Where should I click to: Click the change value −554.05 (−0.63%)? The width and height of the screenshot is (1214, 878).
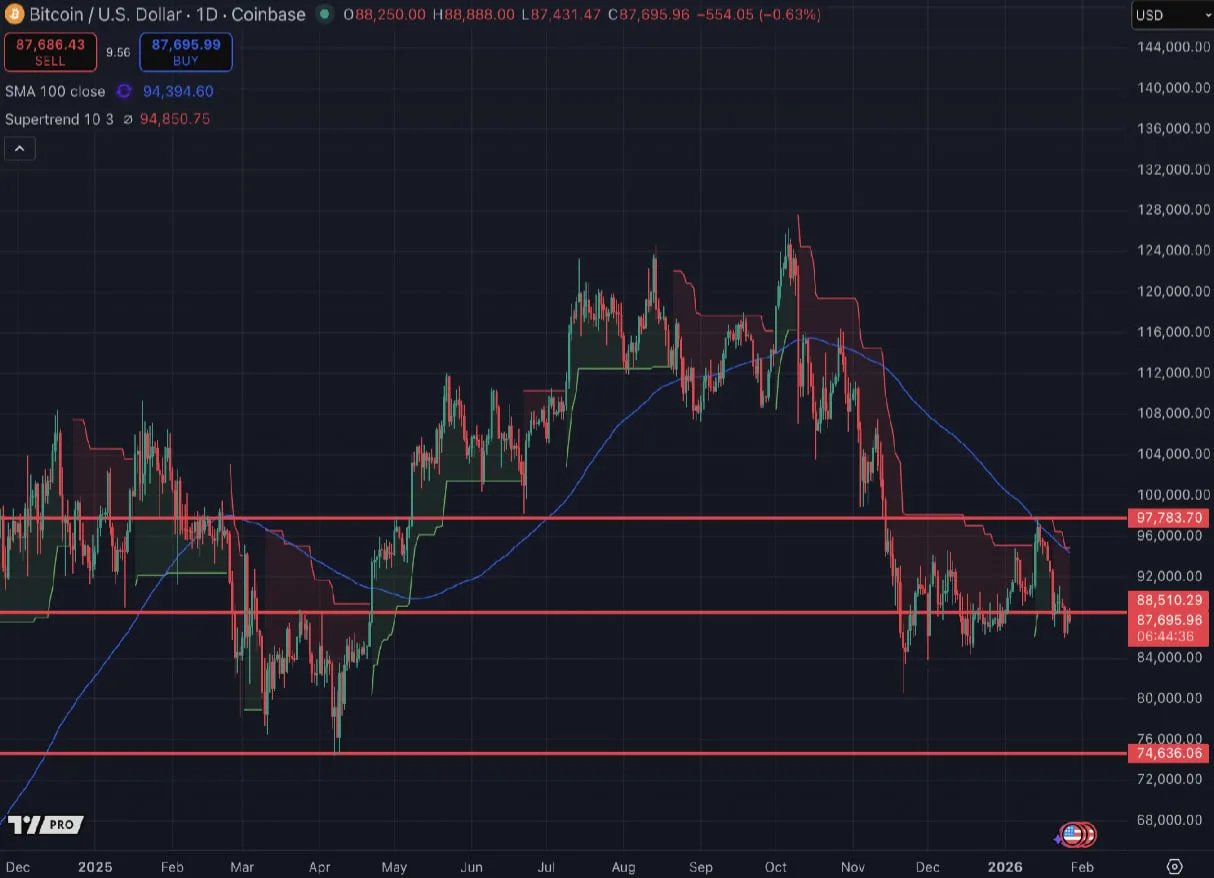click(759, 15)
